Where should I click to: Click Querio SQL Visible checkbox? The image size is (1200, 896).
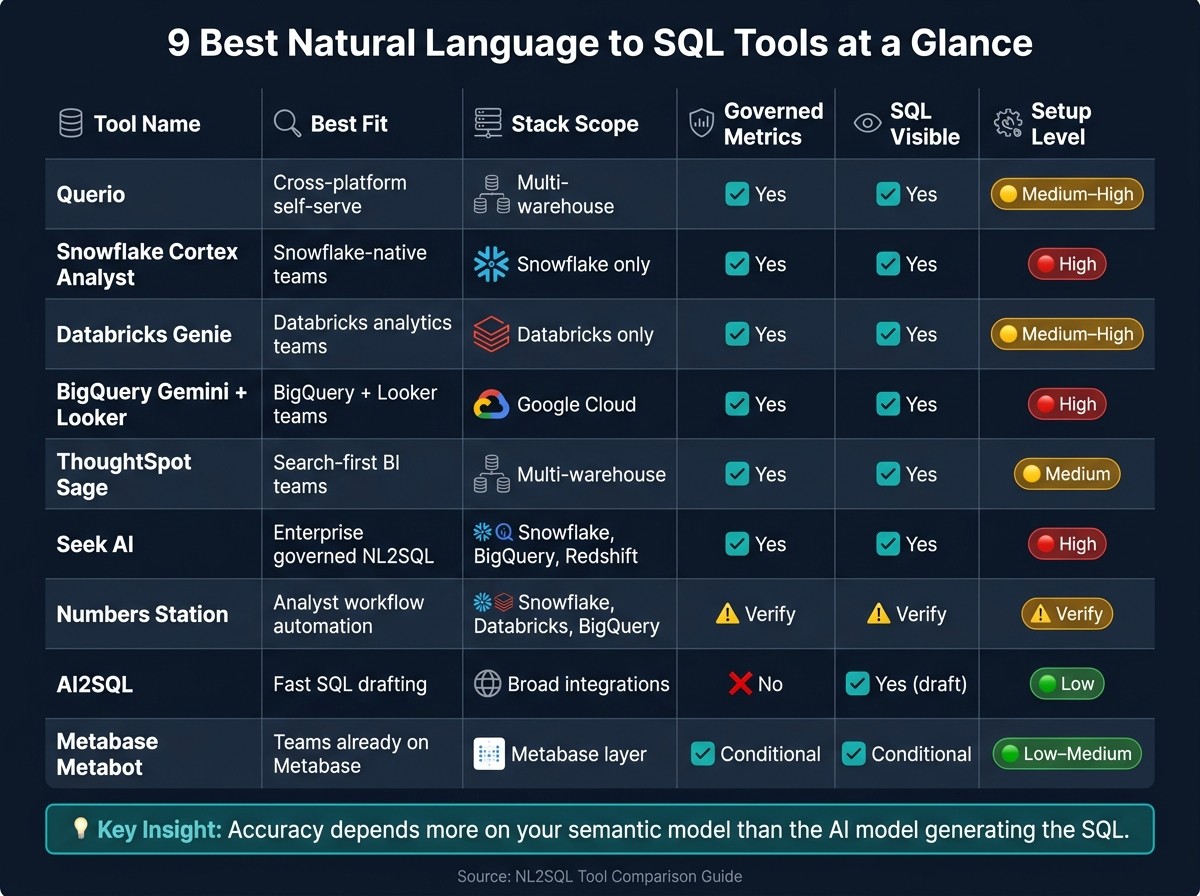coord(888,194)
